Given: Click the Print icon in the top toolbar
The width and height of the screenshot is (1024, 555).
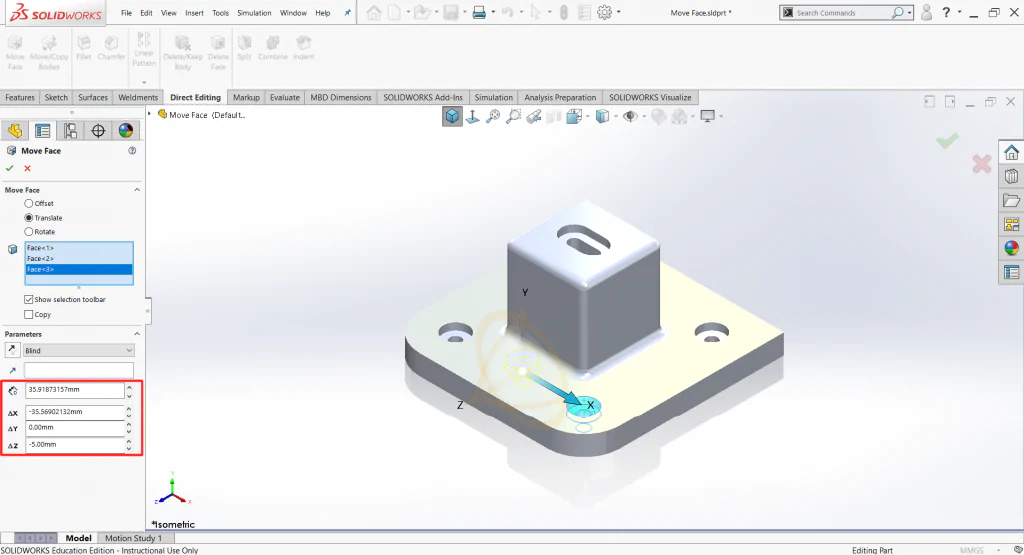Looking at the screenshot, I should (x=479, y=12).
